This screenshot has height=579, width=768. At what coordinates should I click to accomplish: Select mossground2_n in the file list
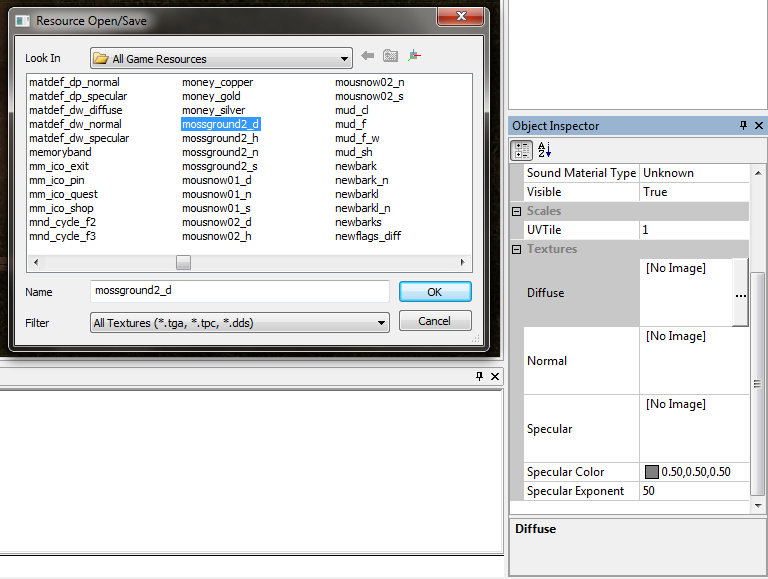(x=220, y=152)
